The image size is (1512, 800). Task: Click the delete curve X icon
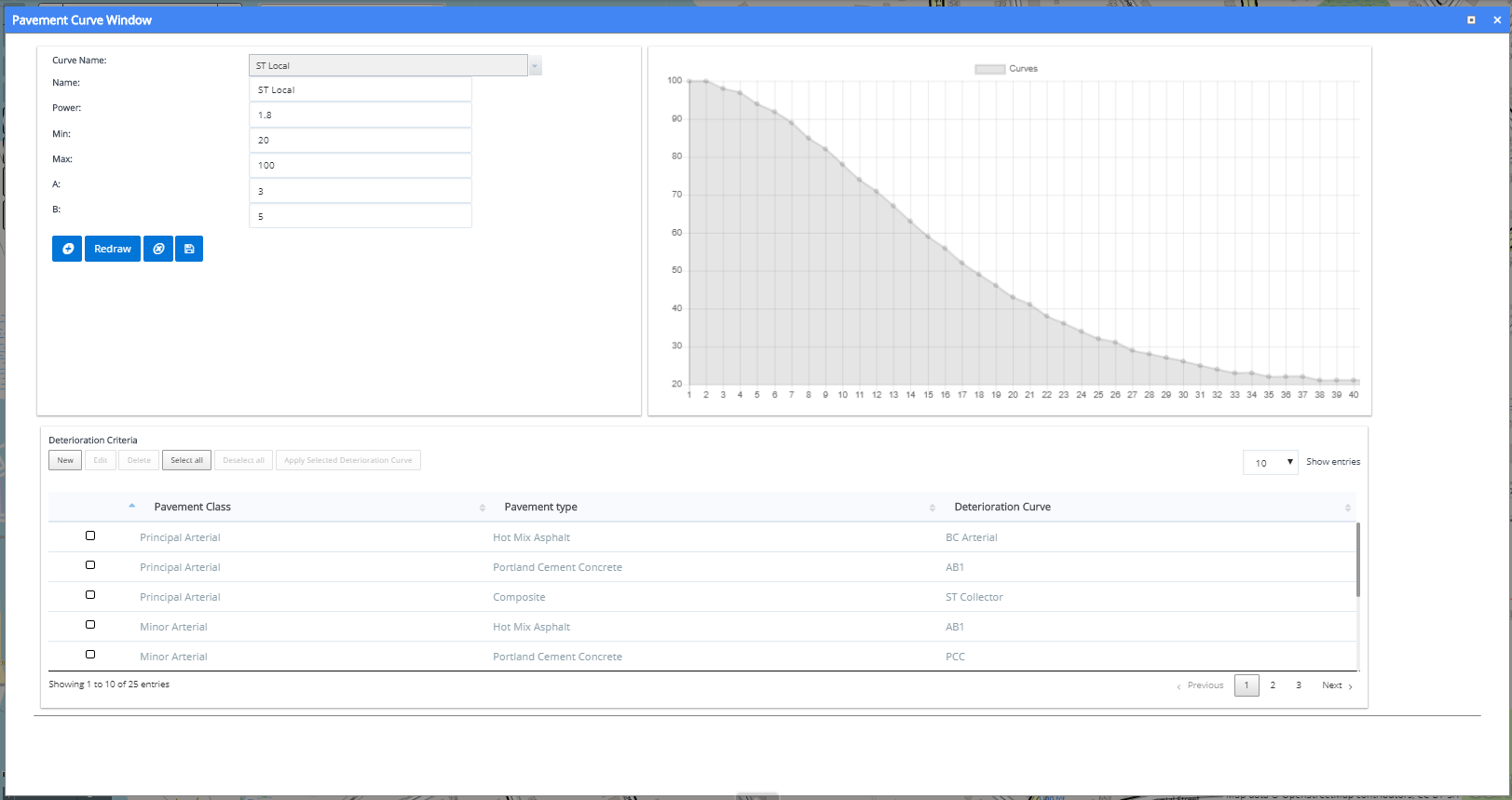pyautogui.click(x=158, y=249)
